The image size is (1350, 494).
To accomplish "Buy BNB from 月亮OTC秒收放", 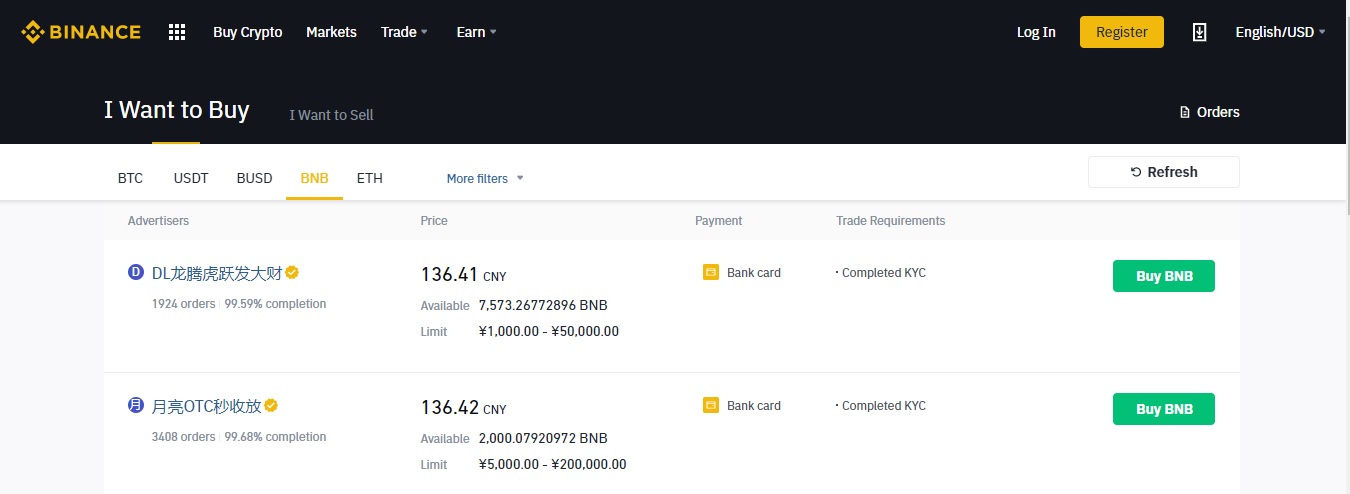I will (x=1164, y=409).
